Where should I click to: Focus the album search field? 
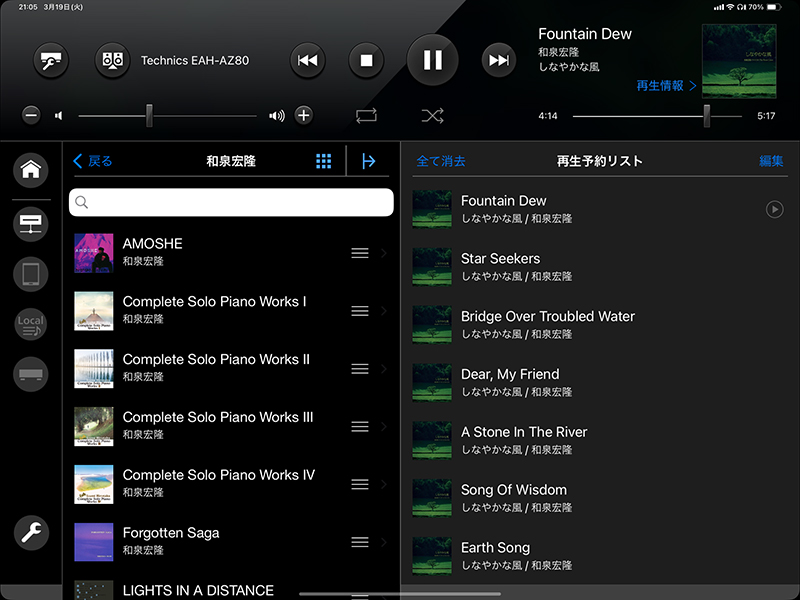231,202
